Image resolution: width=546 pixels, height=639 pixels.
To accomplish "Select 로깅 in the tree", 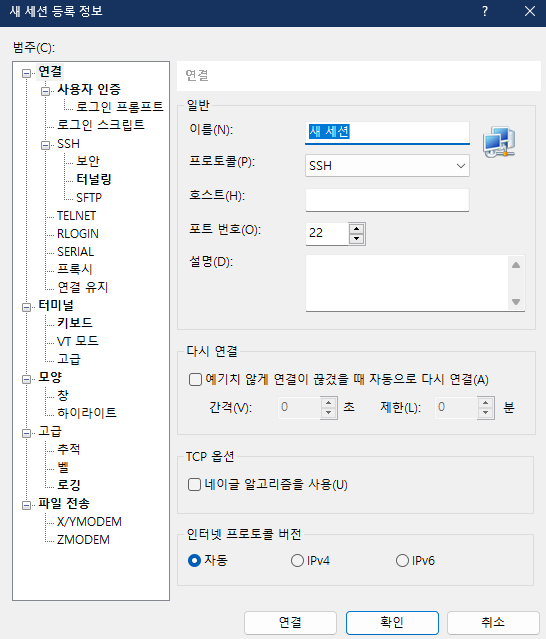I will [68, 485].
